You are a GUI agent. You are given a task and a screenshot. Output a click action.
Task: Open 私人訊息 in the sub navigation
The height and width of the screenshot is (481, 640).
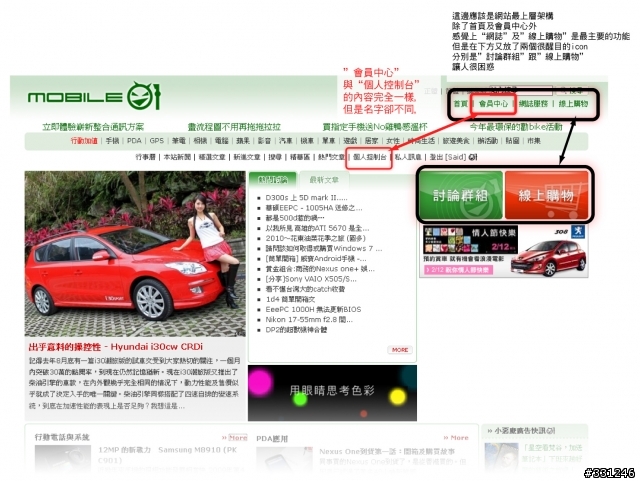[x=408, y=157]
